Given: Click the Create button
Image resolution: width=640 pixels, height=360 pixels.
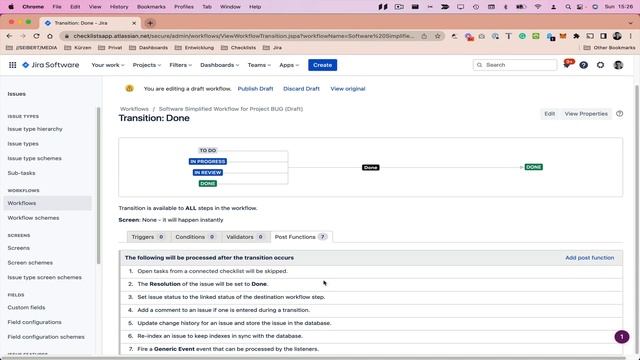Looking at the screenshot, I should pyautogui.click(x=322, y=65).
